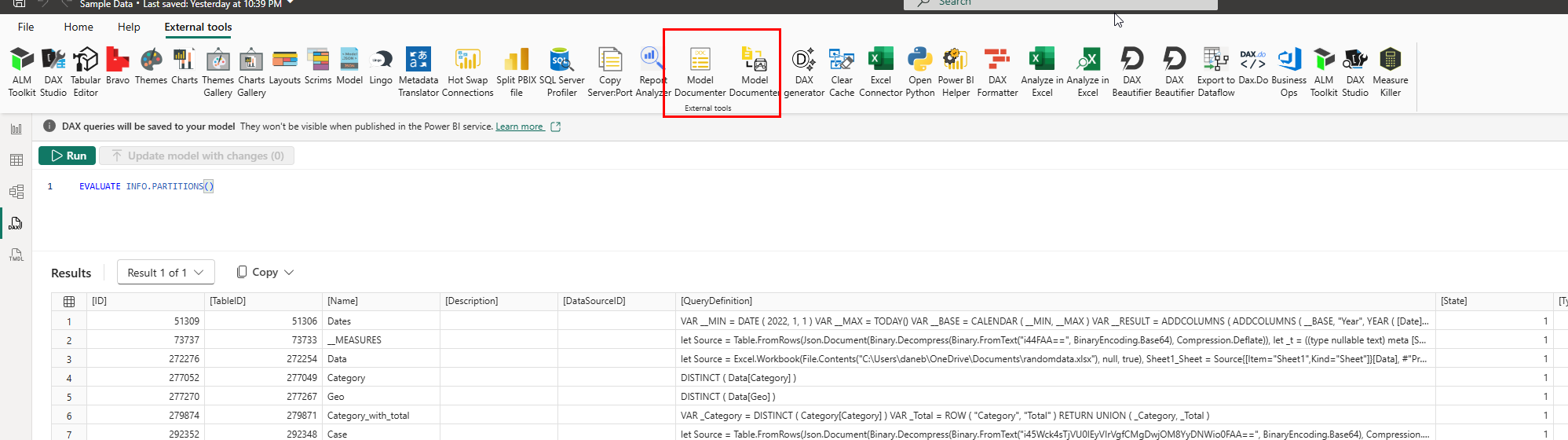This screenshot has height=440, width=1568.
Task: Launch the Layouts external tool
Action: click(285, 66)
